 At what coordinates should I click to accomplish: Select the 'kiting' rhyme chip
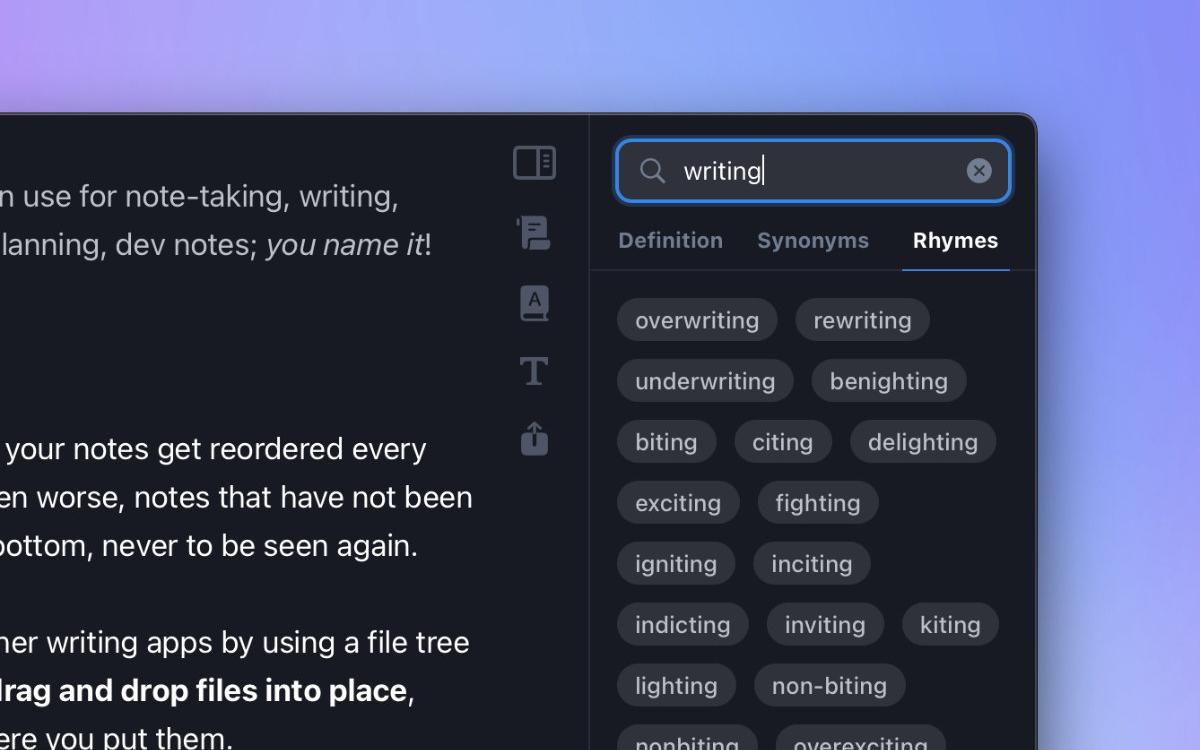coord(950,625)
